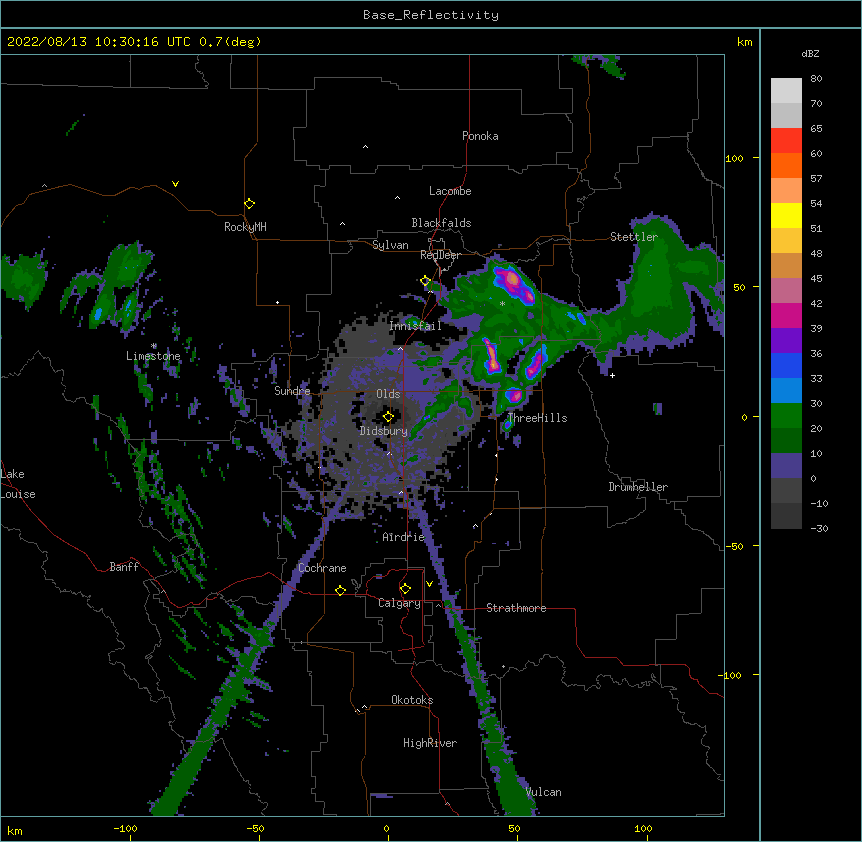The height and width of the screenshot is (842, 862).
Task: Select the Innisfail label
Action: pos(415,326)
